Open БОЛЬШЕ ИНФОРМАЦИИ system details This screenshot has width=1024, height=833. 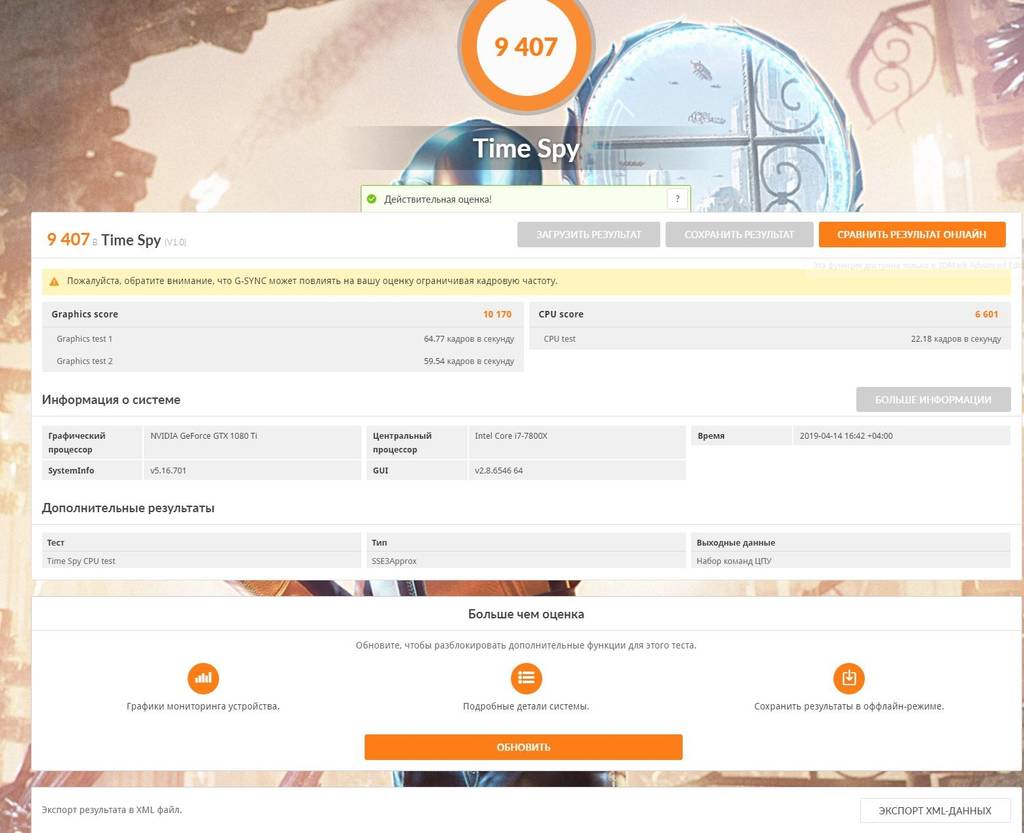(x=933, y=400)
